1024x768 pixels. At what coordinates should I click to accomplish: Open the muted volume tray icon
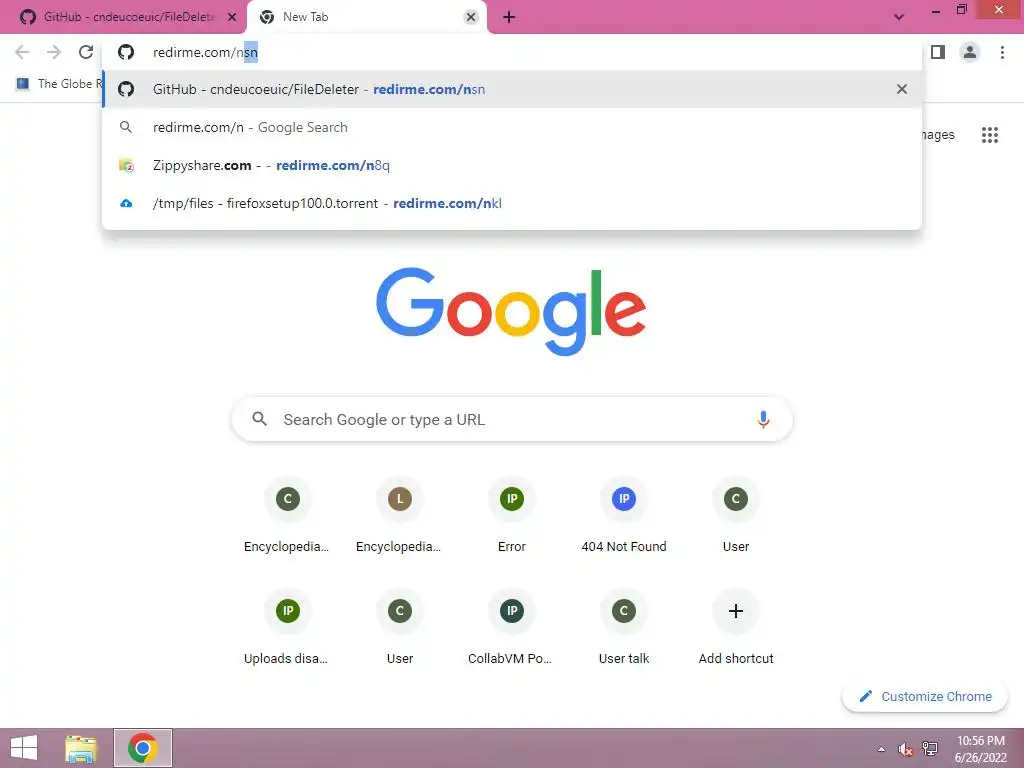[905, 748]
